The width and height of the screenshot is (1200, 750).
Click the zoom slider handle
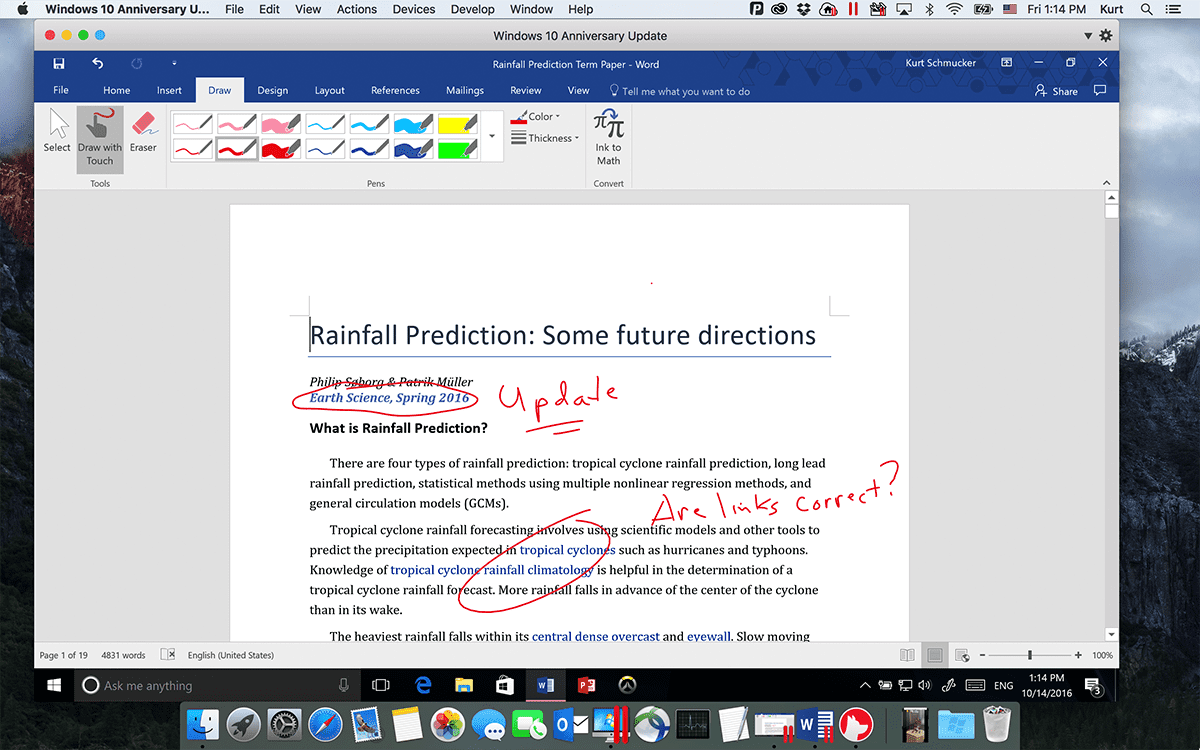click(1030, 655)
